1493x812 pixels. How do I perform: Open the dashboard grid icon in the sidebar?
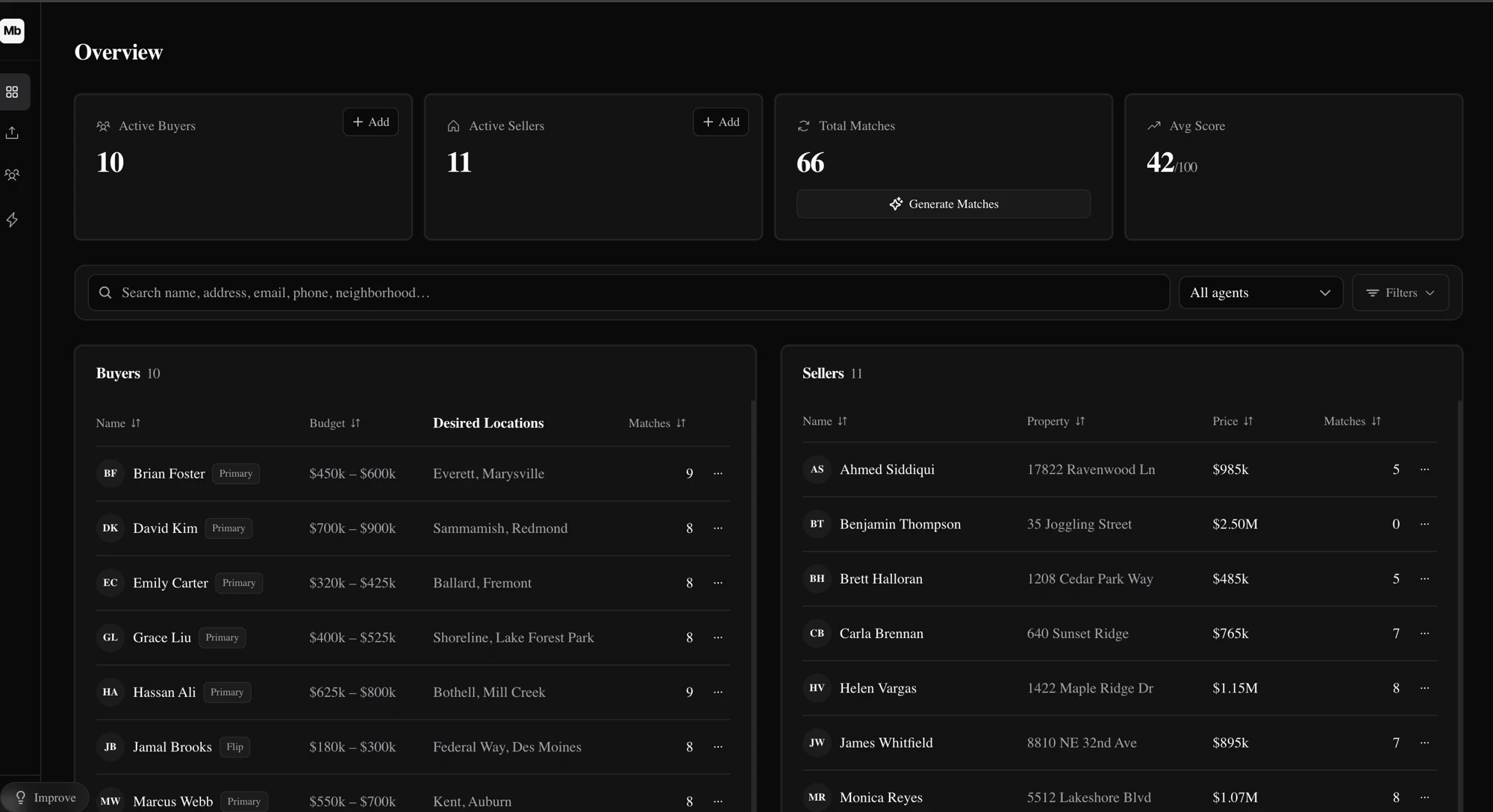(x=12, y=92)
